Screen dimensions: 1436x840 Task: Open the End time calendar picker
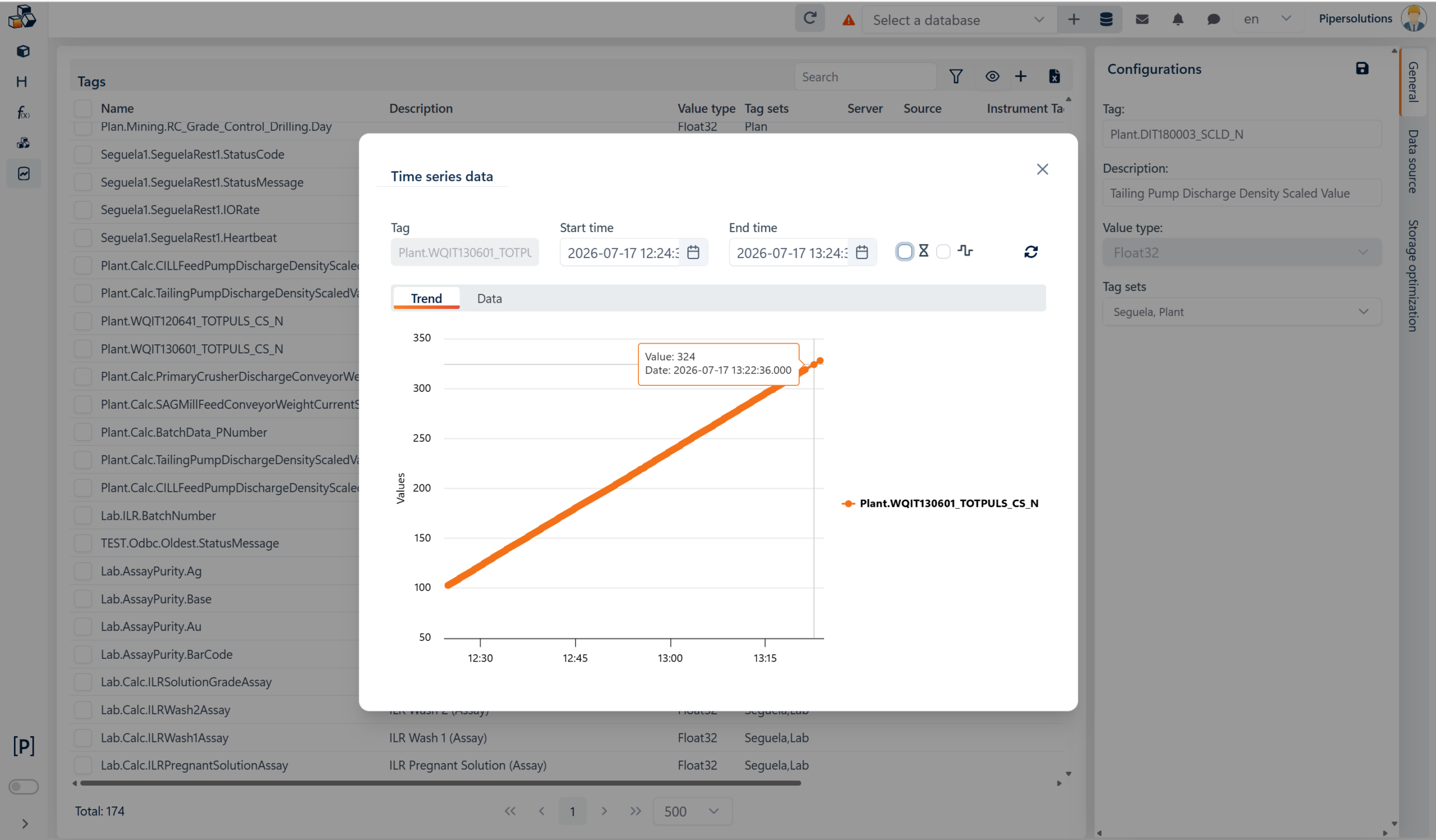click(862, 252)
